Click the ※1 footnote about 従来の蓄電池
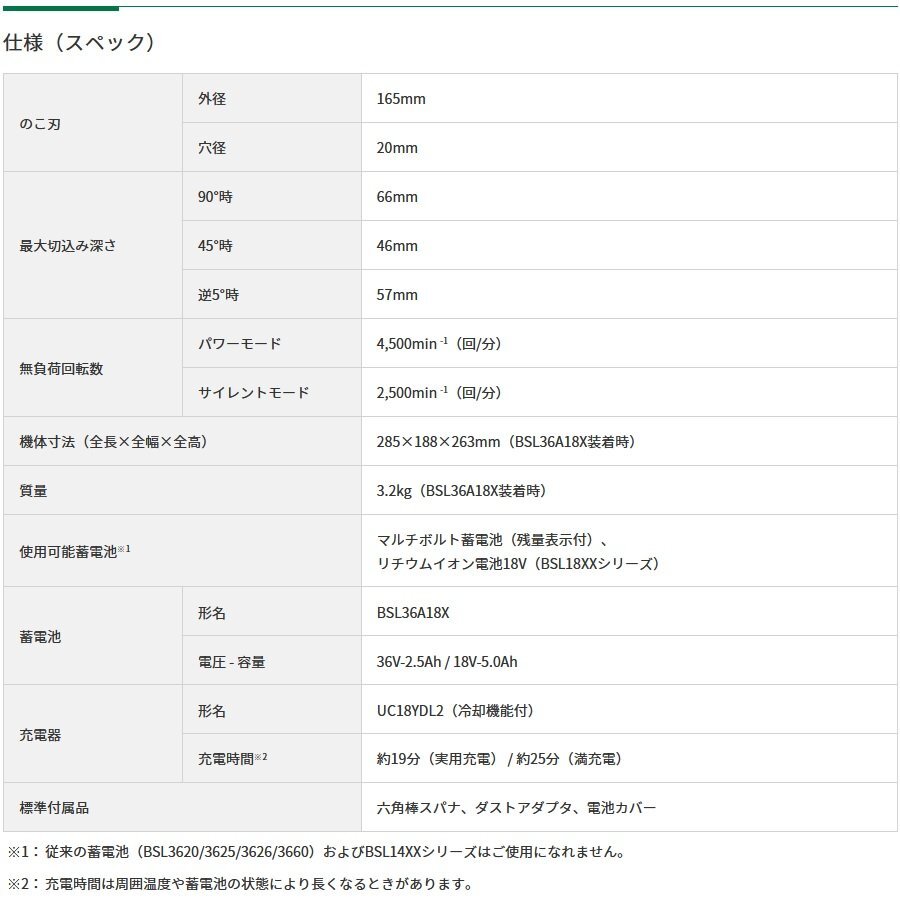This screenshot has width=900, height=900. (x=316, y=852)
